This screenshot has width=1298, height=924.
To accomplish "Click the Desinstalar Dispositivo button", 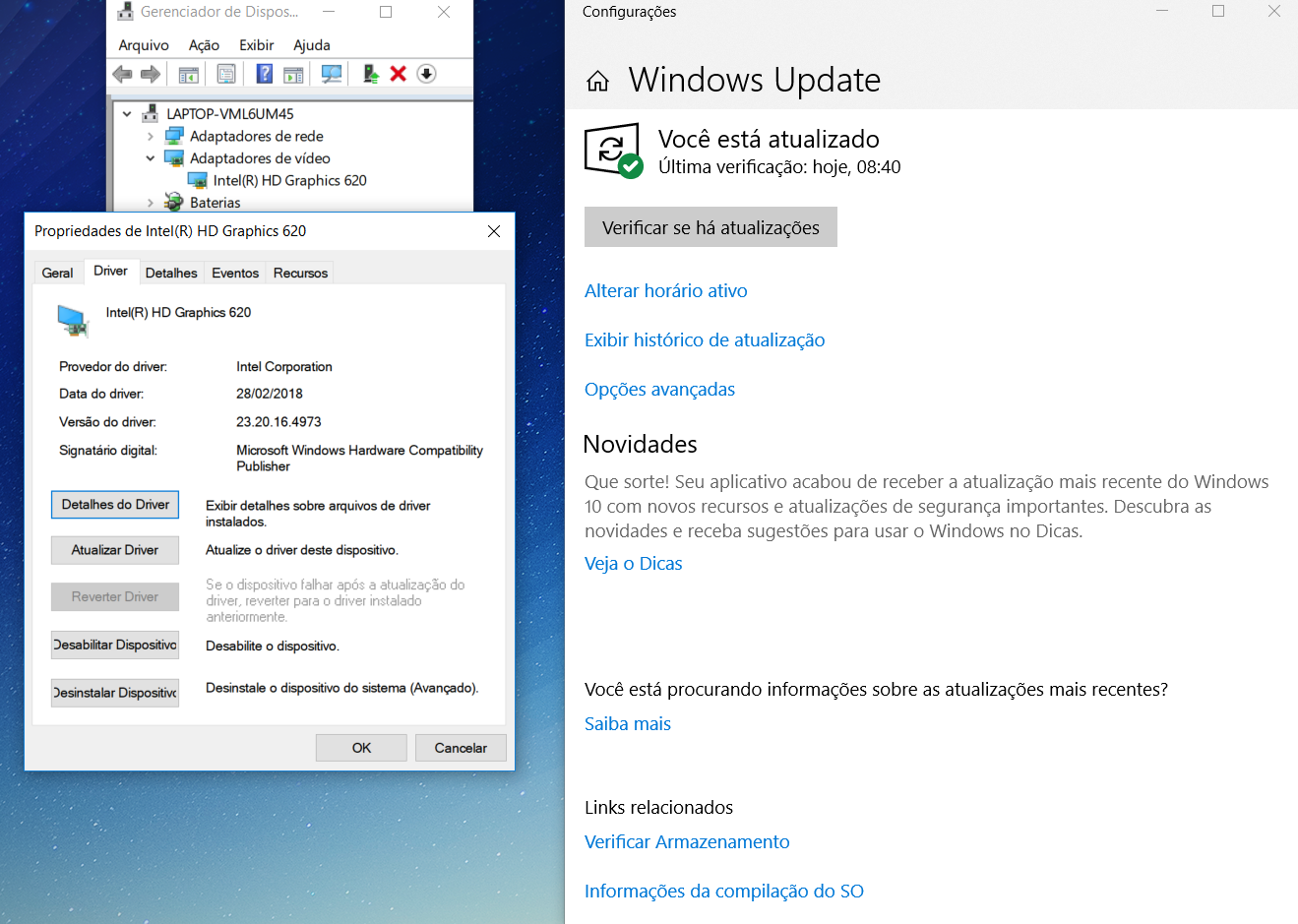I will pyautogui.click(x=115, y=693).
